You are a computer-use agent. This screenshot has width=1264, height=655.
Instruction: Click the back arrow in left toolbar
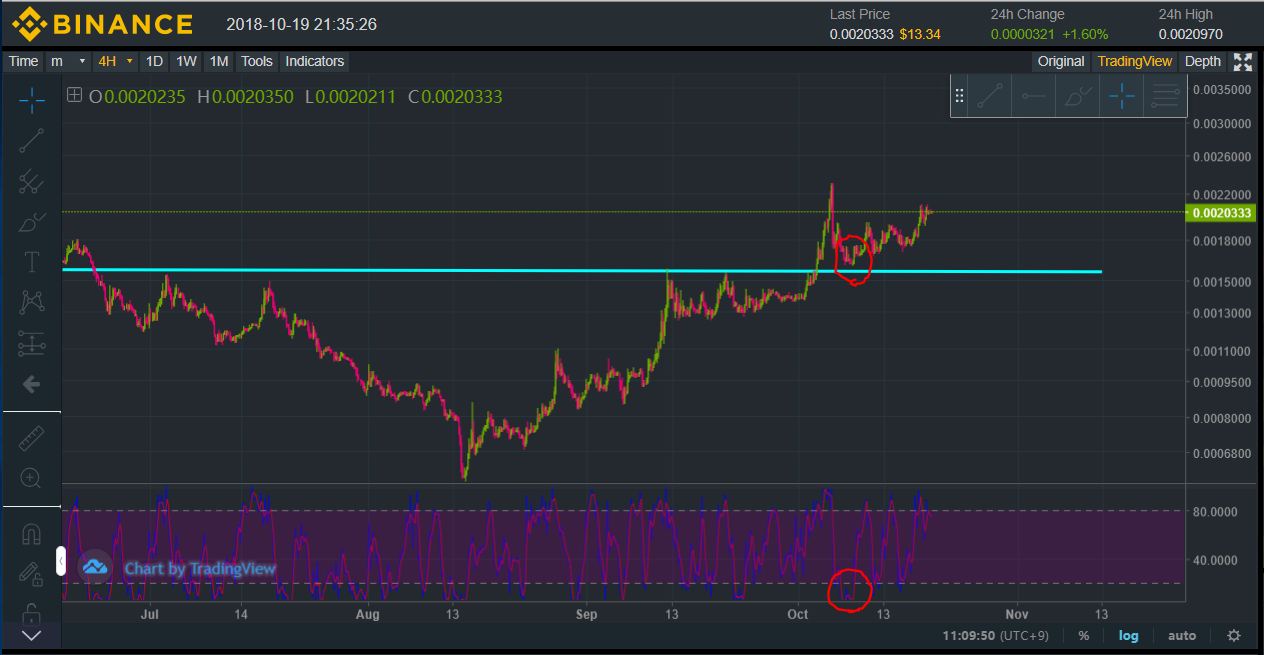point(31,384)
